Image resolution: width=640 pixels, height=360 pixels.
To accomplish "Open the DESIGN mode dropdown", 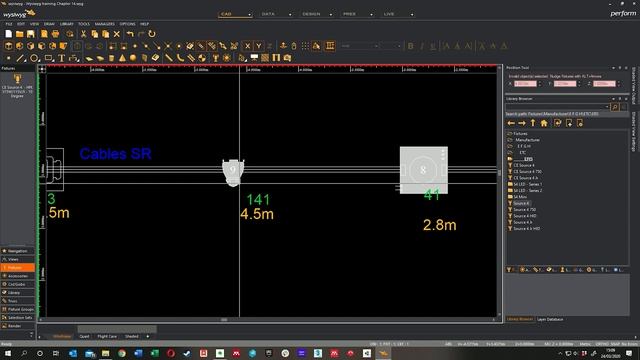I will pos(331,15).
